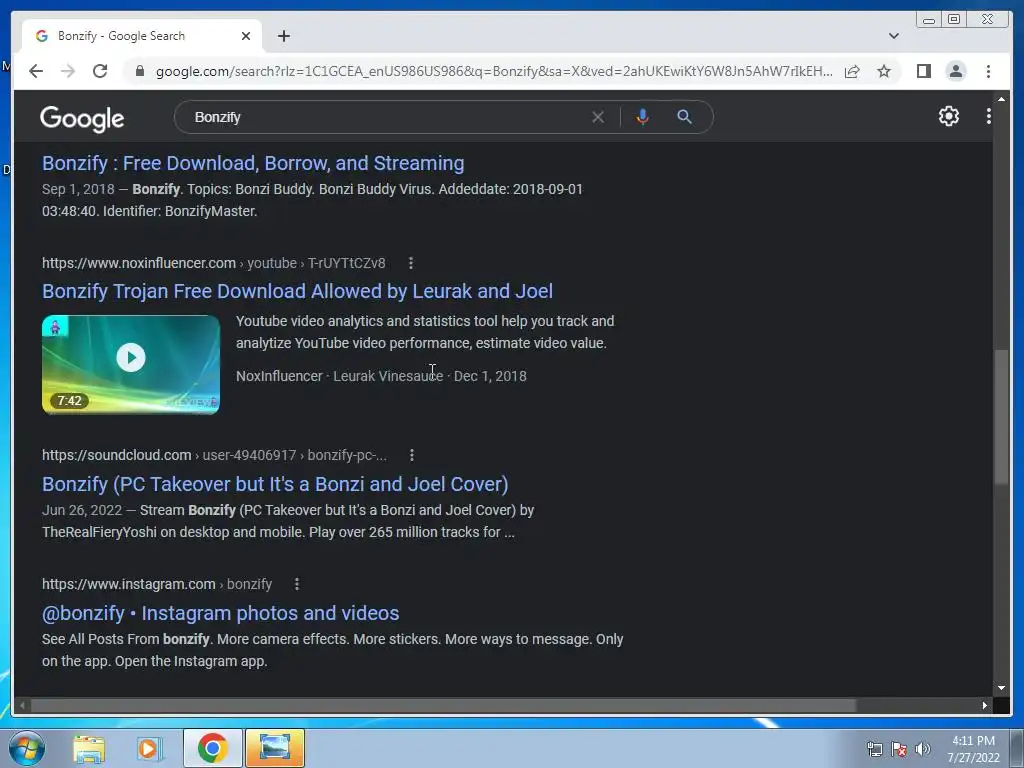Open Chrome's three-dot menu
Screen dimensions: 1024x768
pyautogui.click(x=989, y=71)
